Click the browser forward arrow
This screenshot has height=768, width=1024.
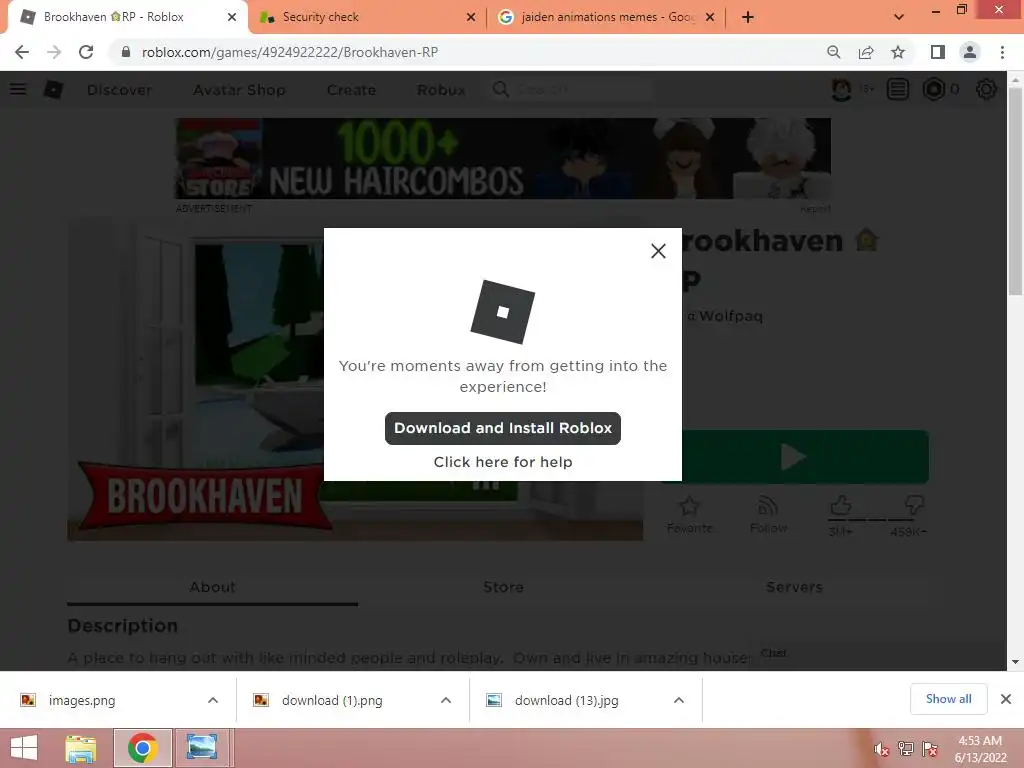(54, 52)
